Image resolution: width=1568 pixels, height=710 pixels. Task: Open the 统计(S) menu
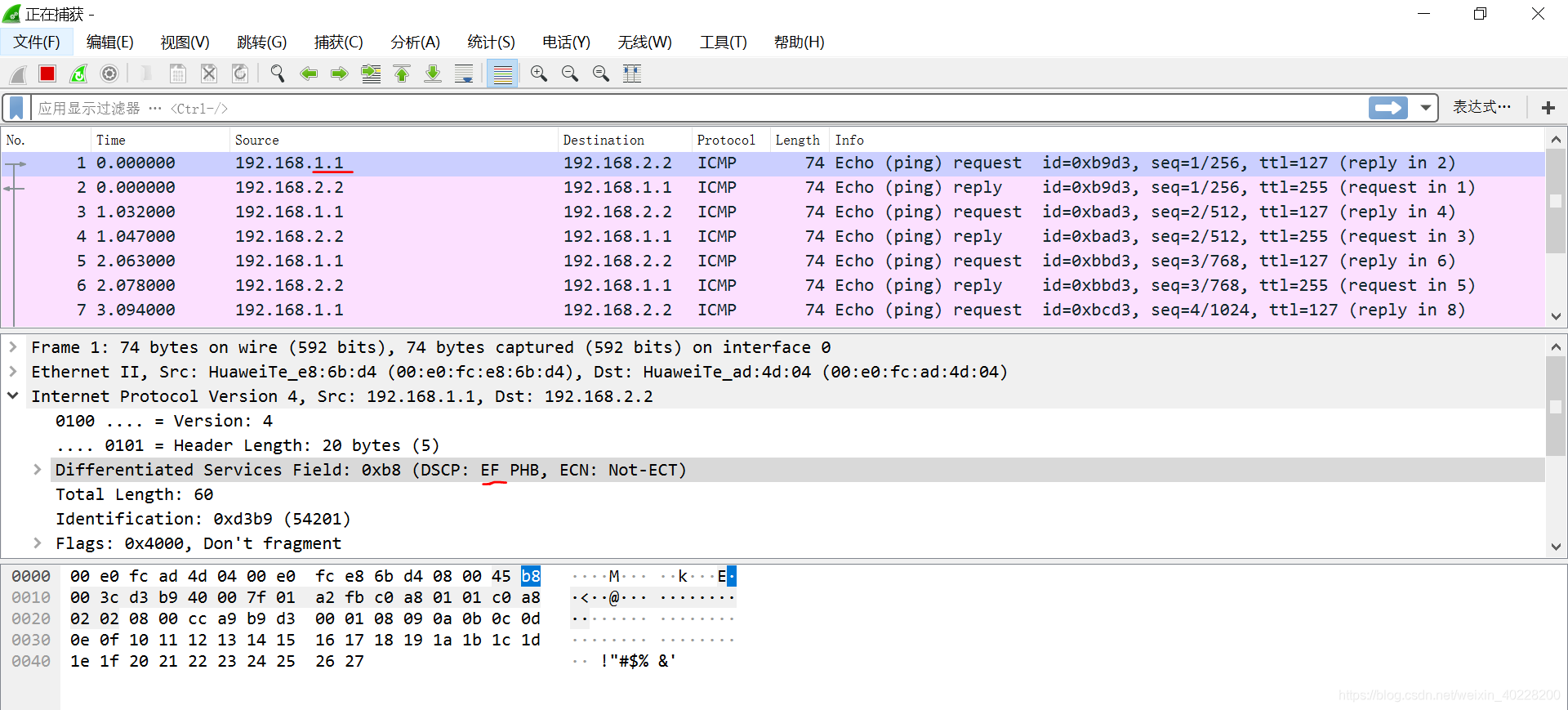491,42
